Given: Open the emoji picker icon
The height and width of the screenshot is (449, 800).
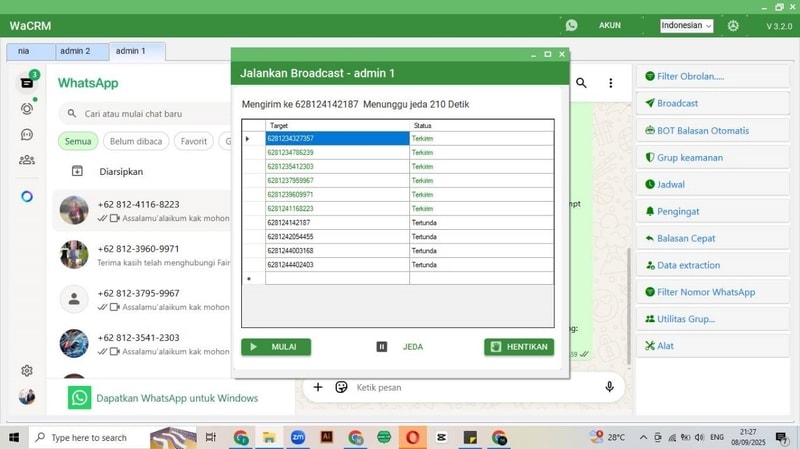Looking at the screenshot, I should click(341, 387).
